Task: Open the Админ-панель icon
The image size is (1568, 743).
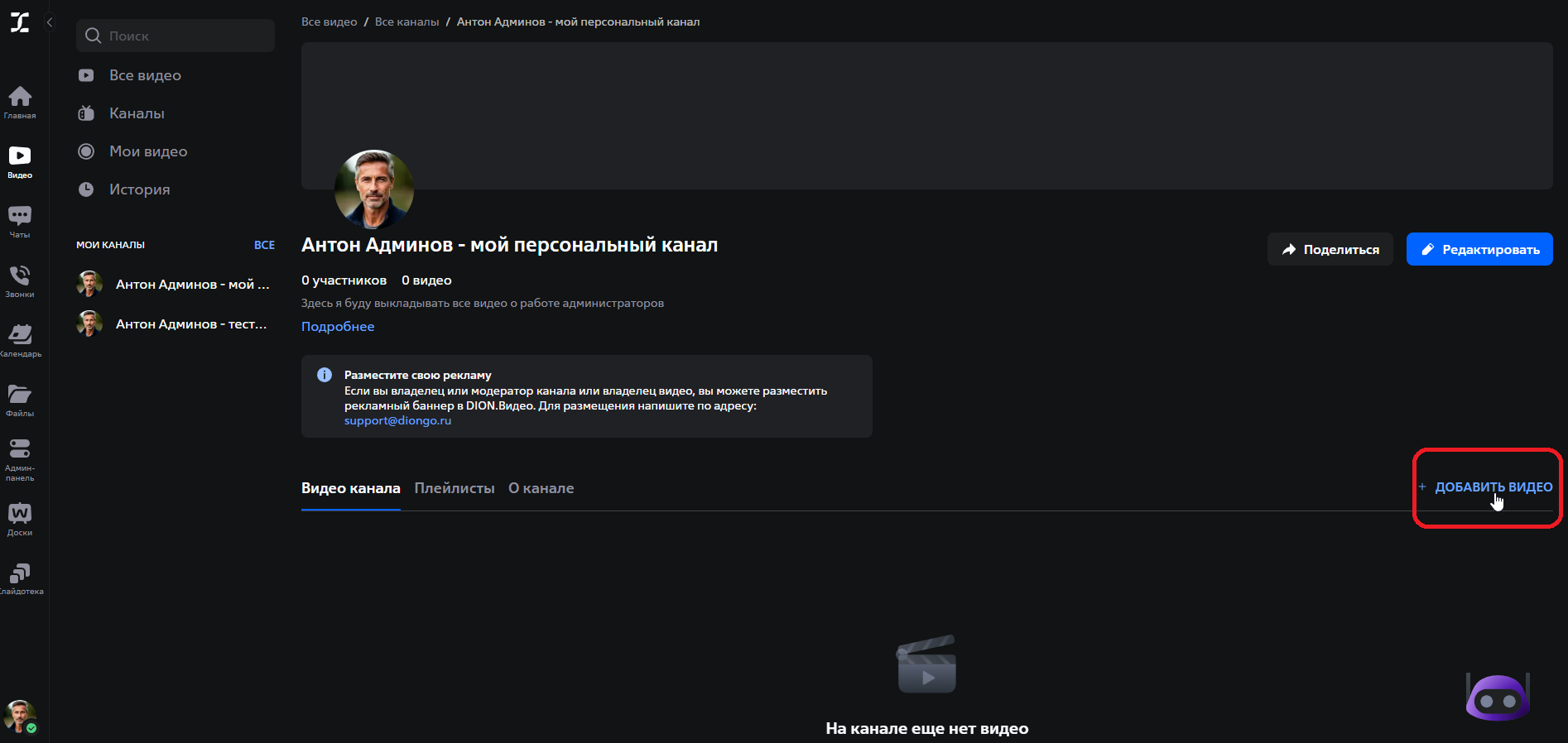Action: pyautogui.click(x=20, y=460)
